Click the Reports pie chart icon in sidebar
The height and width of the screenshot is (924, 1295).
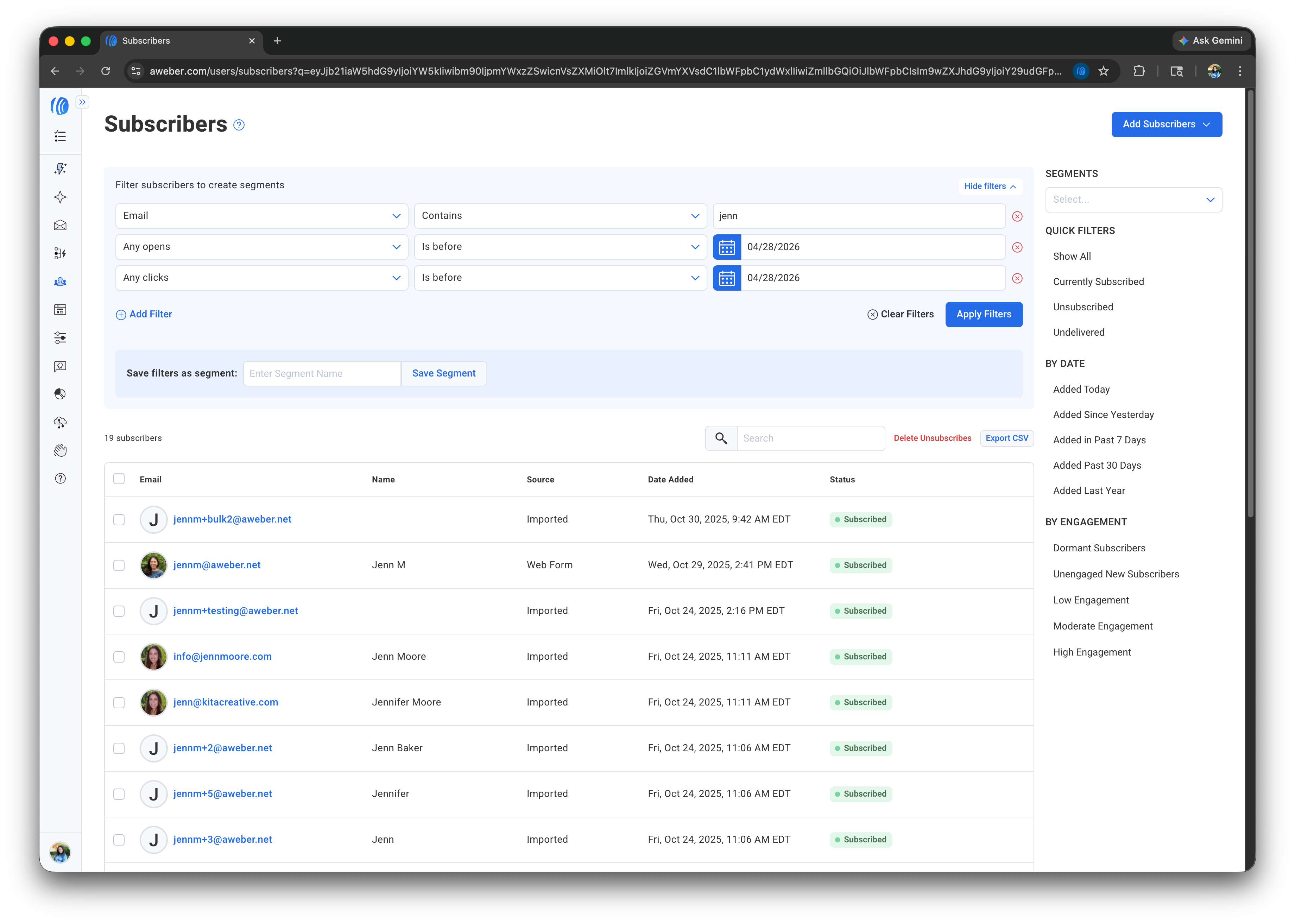tap(60, 394)
